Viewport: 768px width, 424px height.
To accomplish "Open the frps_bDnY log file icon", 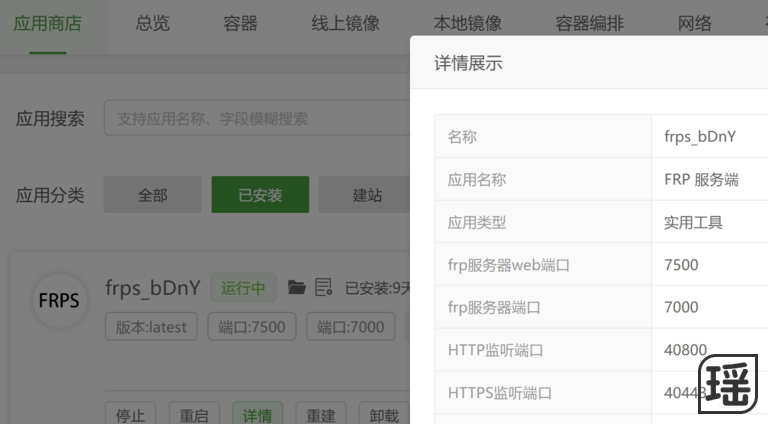I will [x=323, y=288].
